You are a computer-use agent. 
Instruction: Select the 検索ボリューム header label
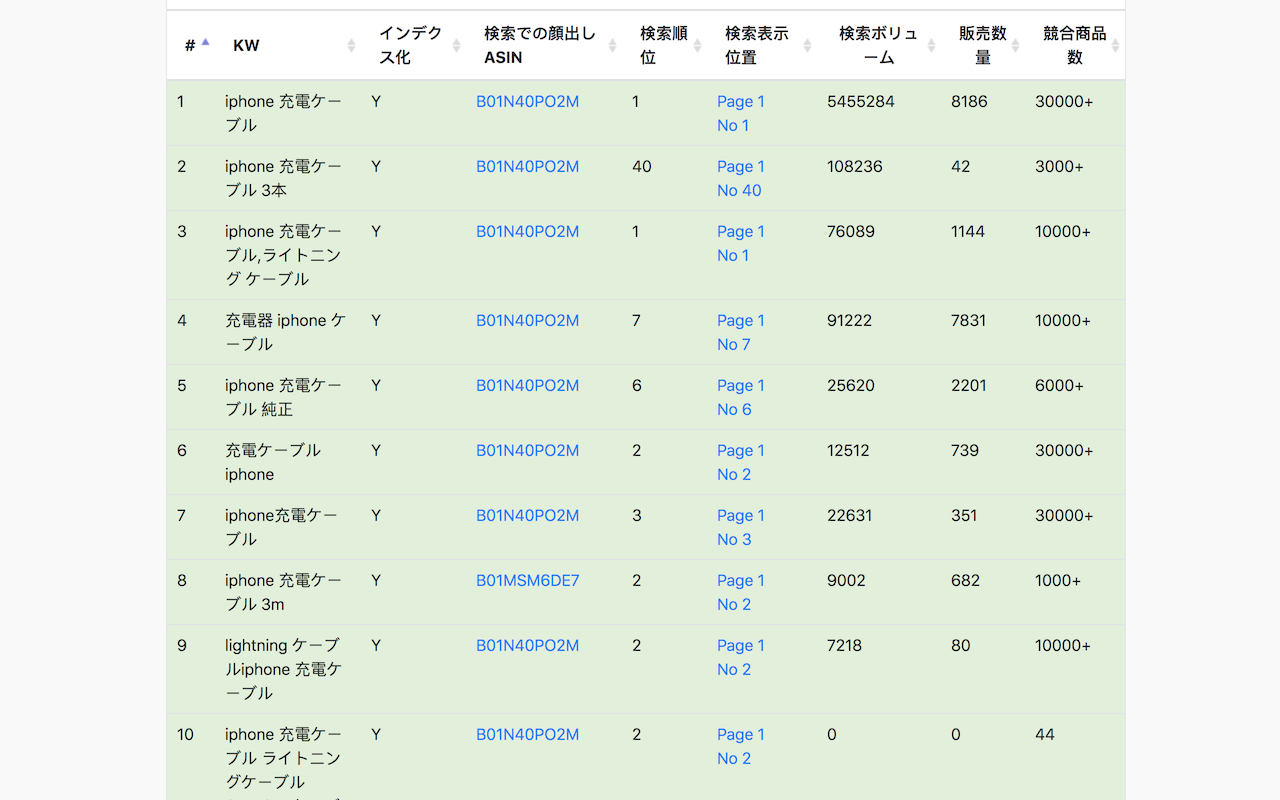pos(879,45)
